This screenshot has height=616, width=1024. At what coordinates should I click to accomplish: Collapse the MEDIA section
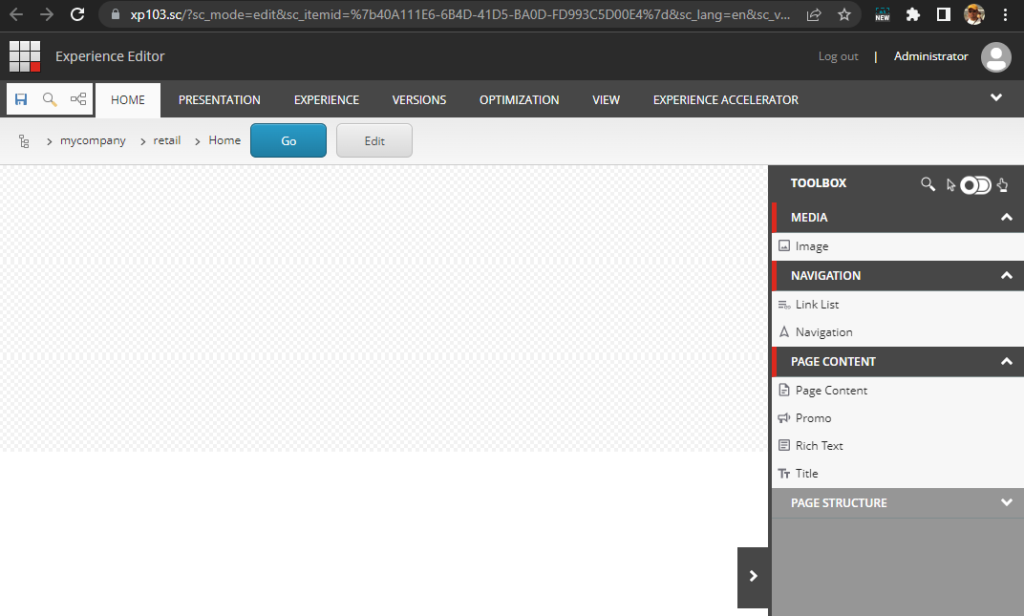(x=1006, y=218)
